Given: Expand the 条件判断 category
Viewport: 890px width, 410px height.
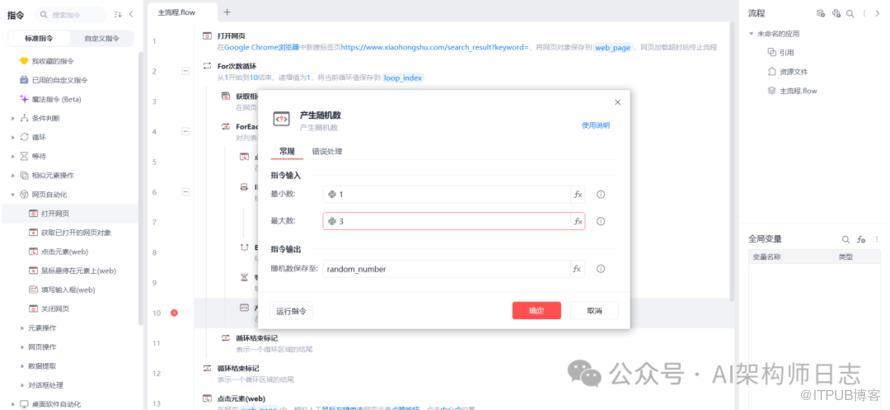Looking at the screenshot, I should pyautogui.click(x=12, y=119).
